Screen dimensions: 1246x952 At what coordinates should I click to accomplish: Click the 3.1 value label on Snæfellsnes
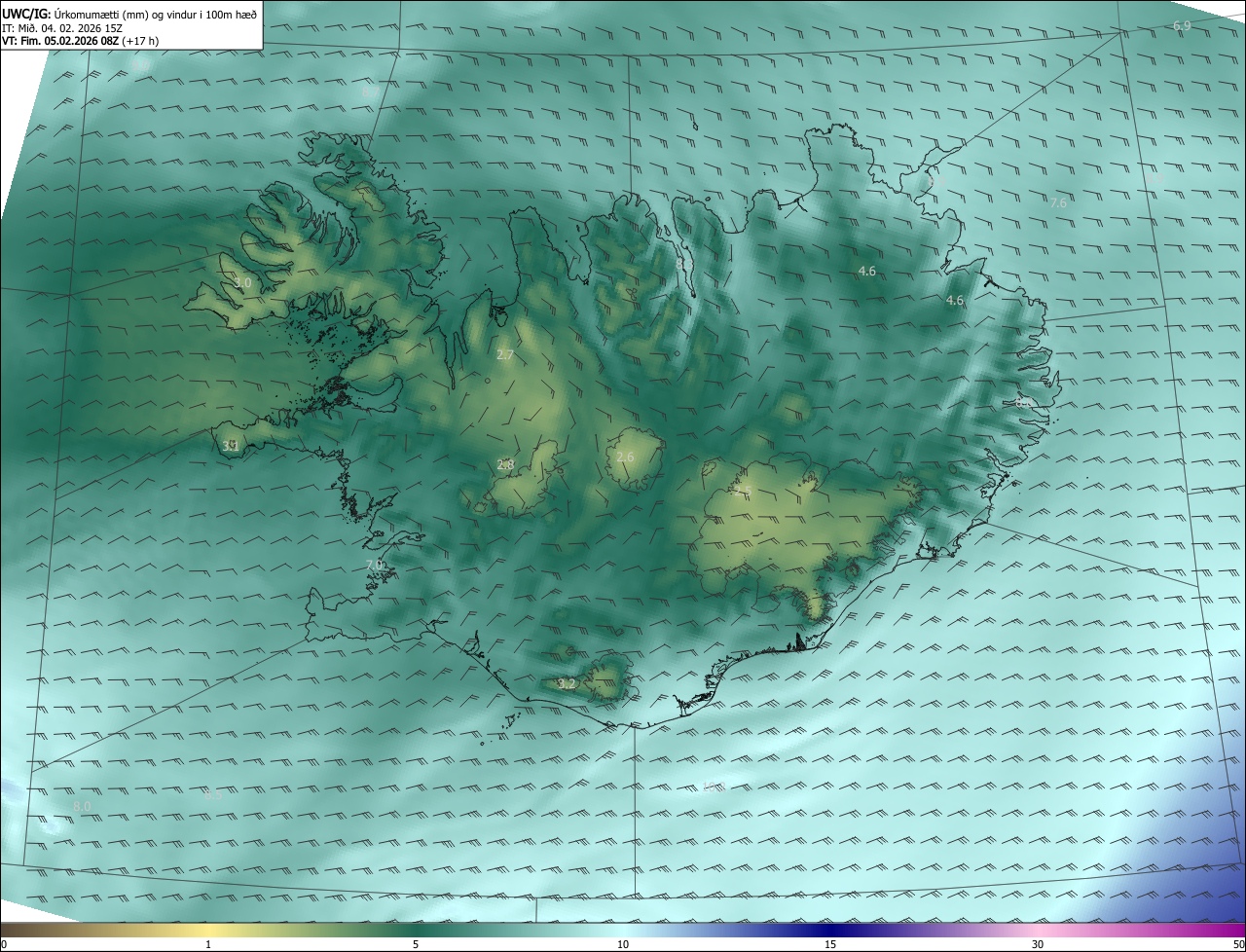point(231,446)
